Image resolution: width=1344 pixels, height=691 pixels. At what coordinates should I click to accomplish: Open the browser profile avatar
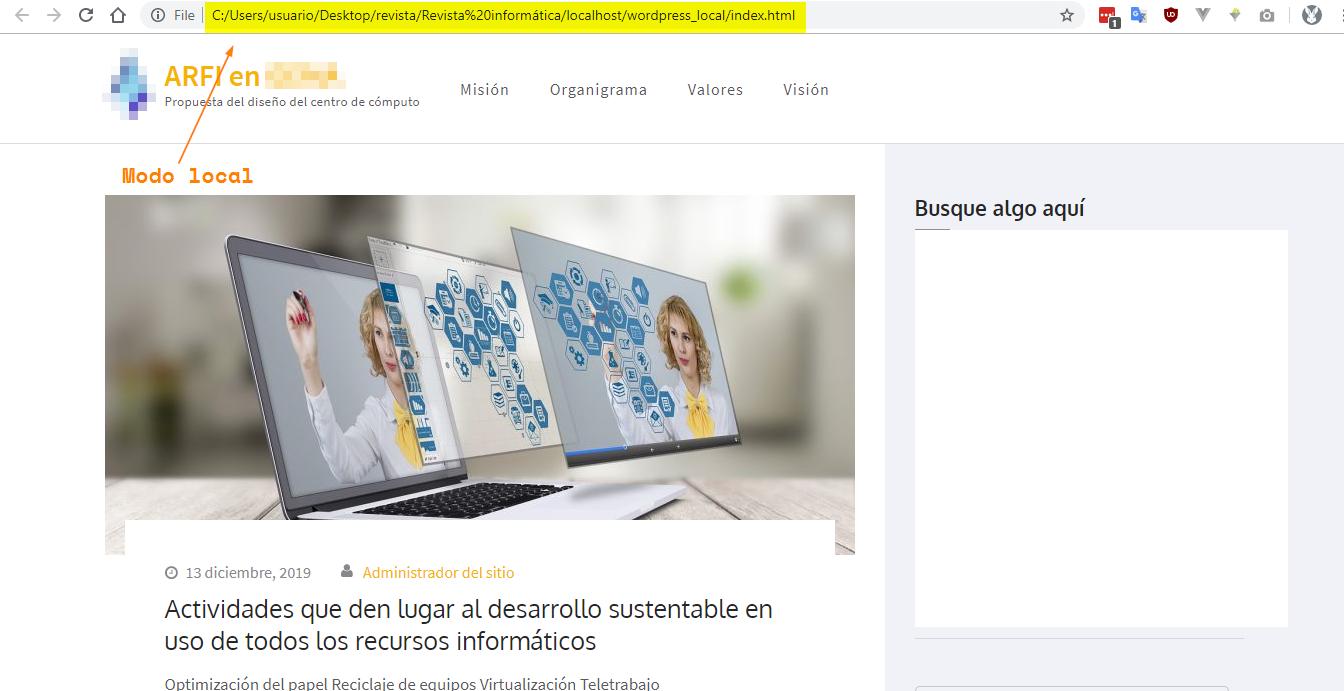(1312, 15)
